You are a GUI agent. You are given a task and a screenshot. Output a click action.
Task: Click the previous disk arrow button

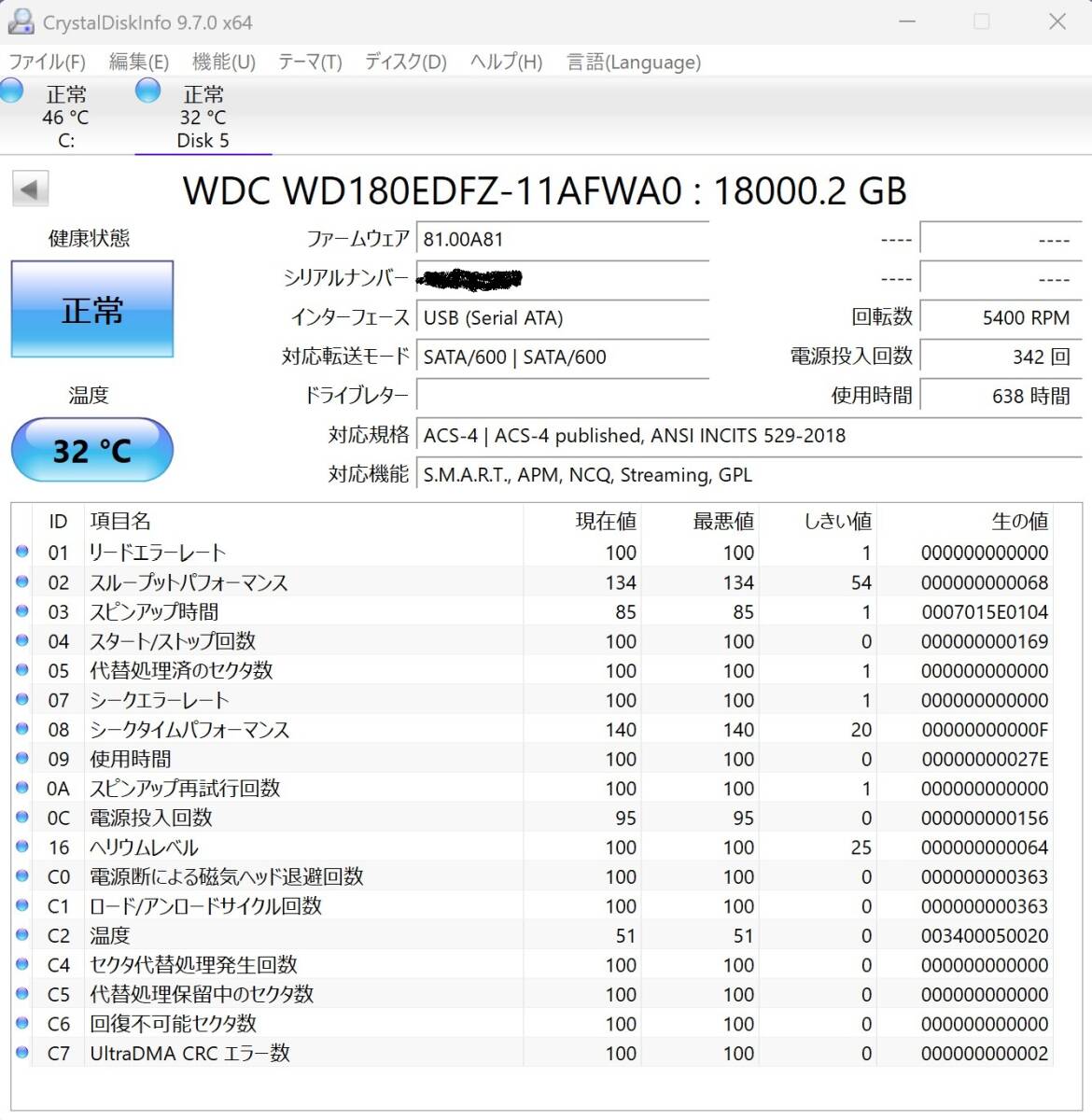click(30, 189)
